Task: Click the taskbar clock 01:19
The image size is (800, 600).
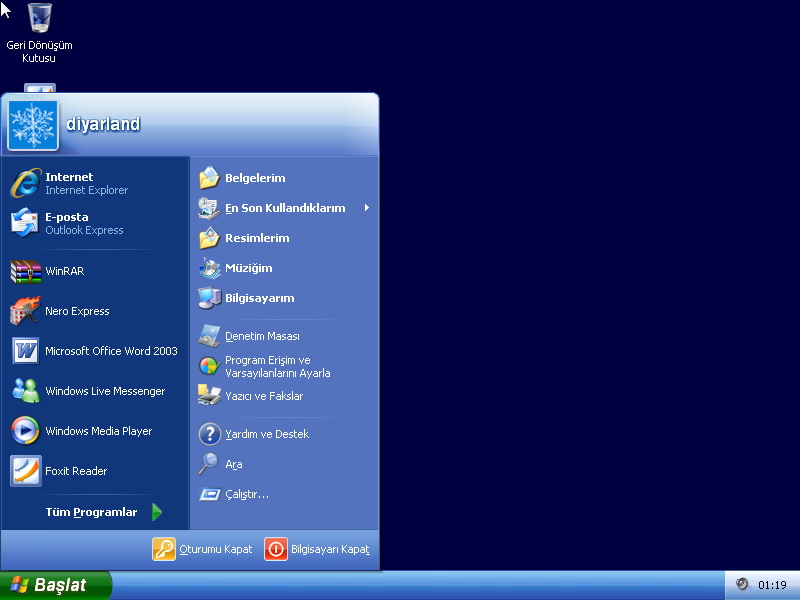Action: click(772, 585)
